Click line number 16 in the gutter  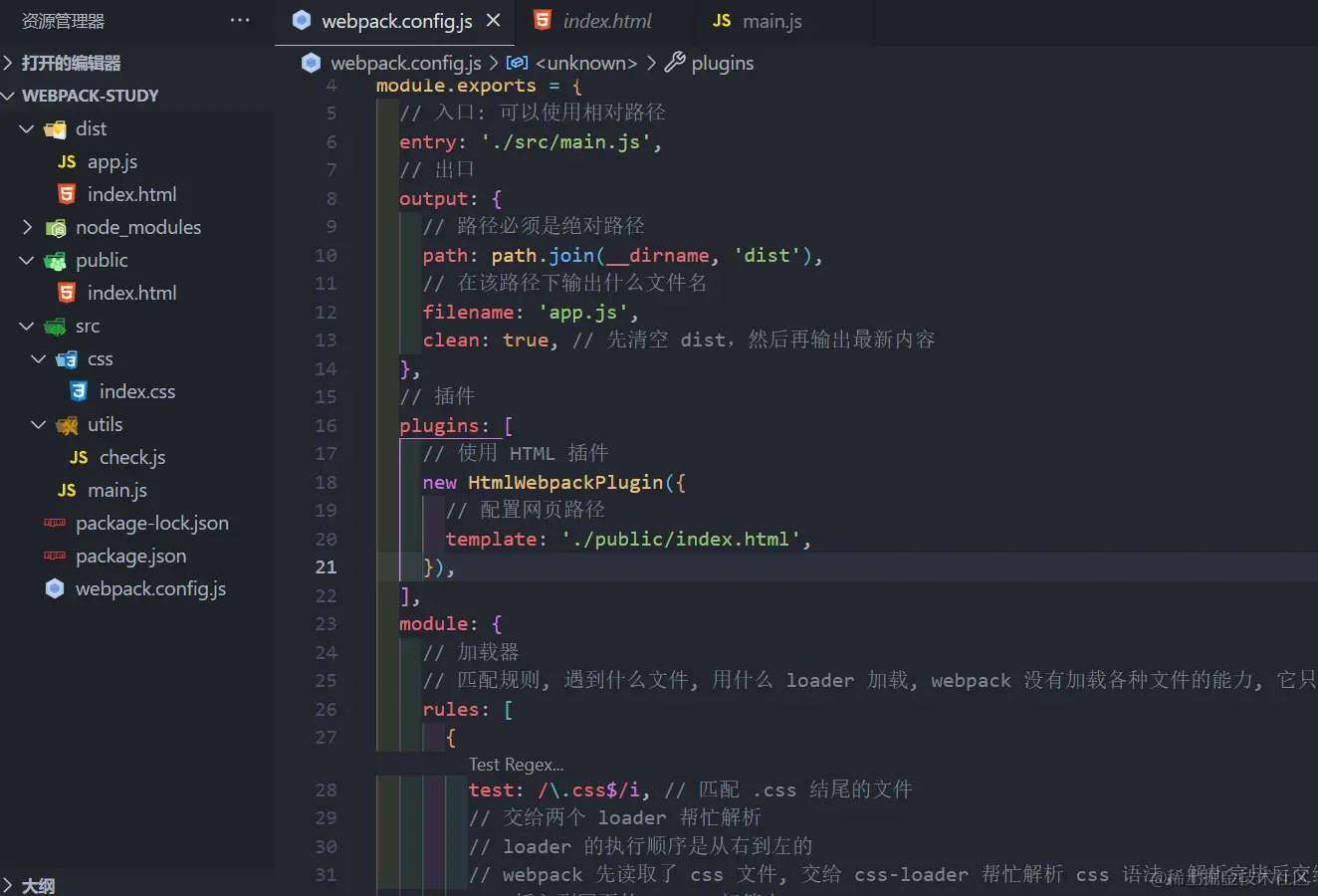click(326, 425)
